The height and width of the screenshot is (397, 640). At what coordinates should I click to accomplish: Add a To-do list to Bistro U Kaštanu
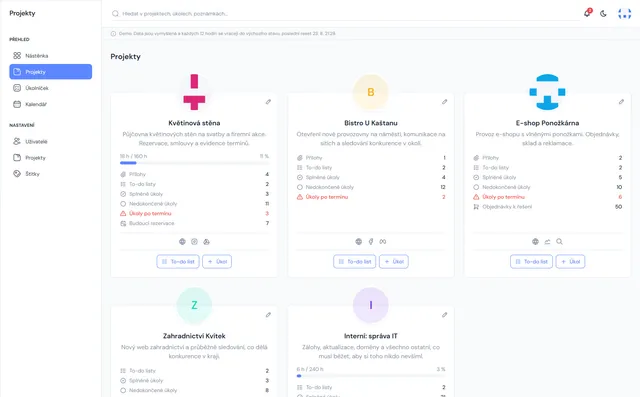click(x=355, y=262)
